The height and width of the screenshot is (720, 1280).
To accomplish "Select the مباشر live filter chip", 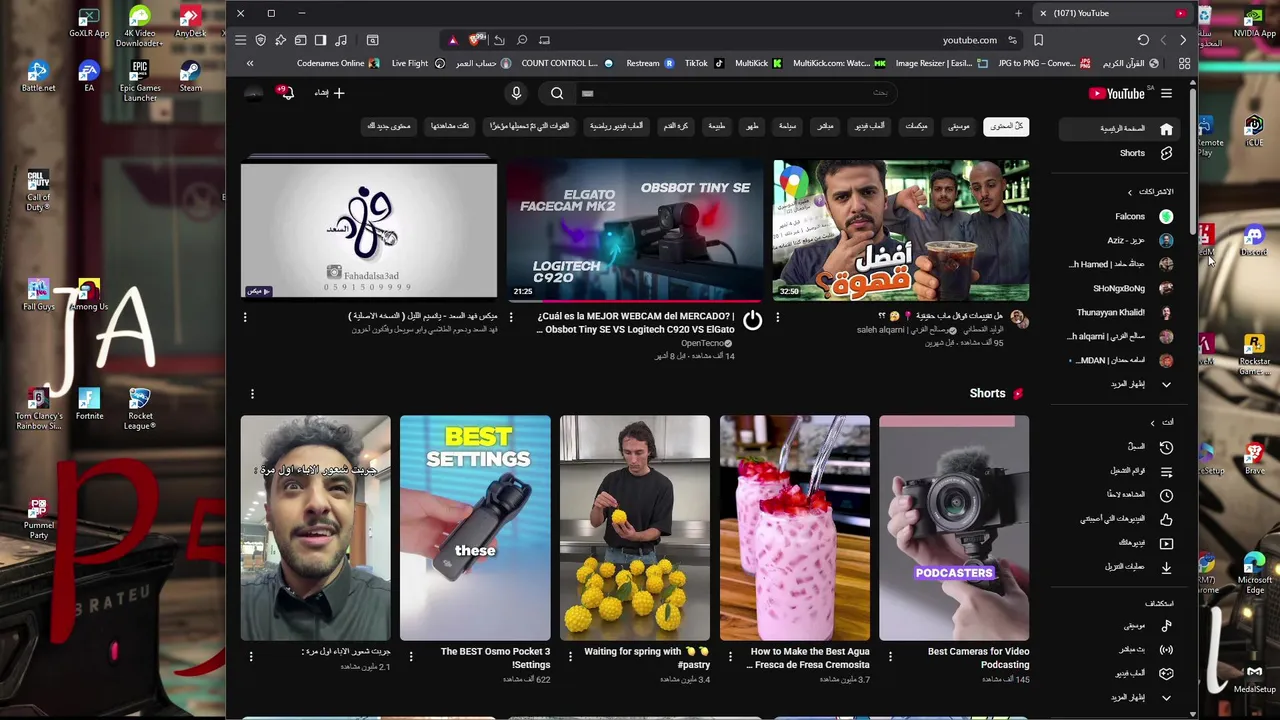I will [825, 126].
